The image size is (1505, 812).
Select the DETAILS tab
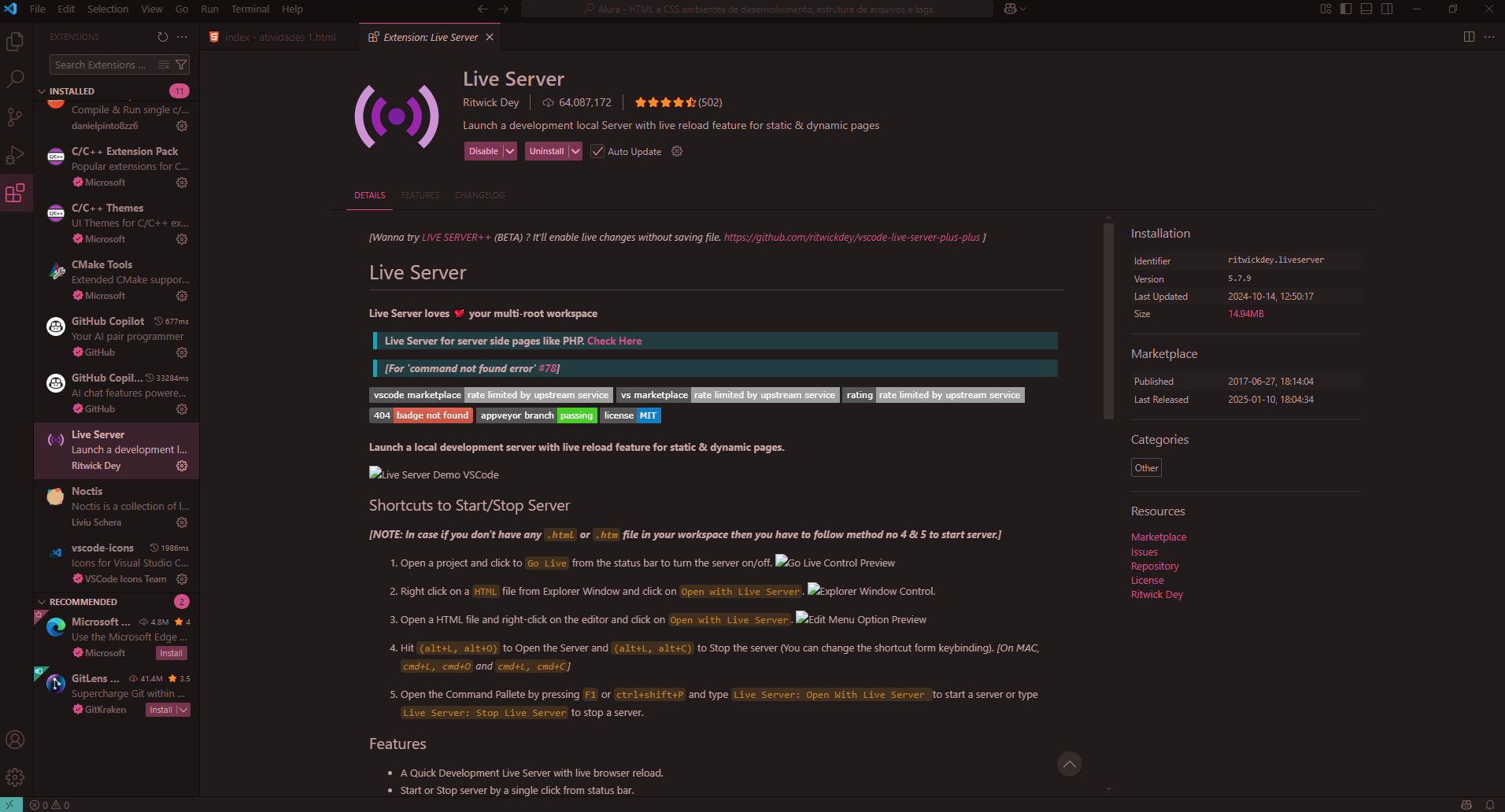[370, 195]
